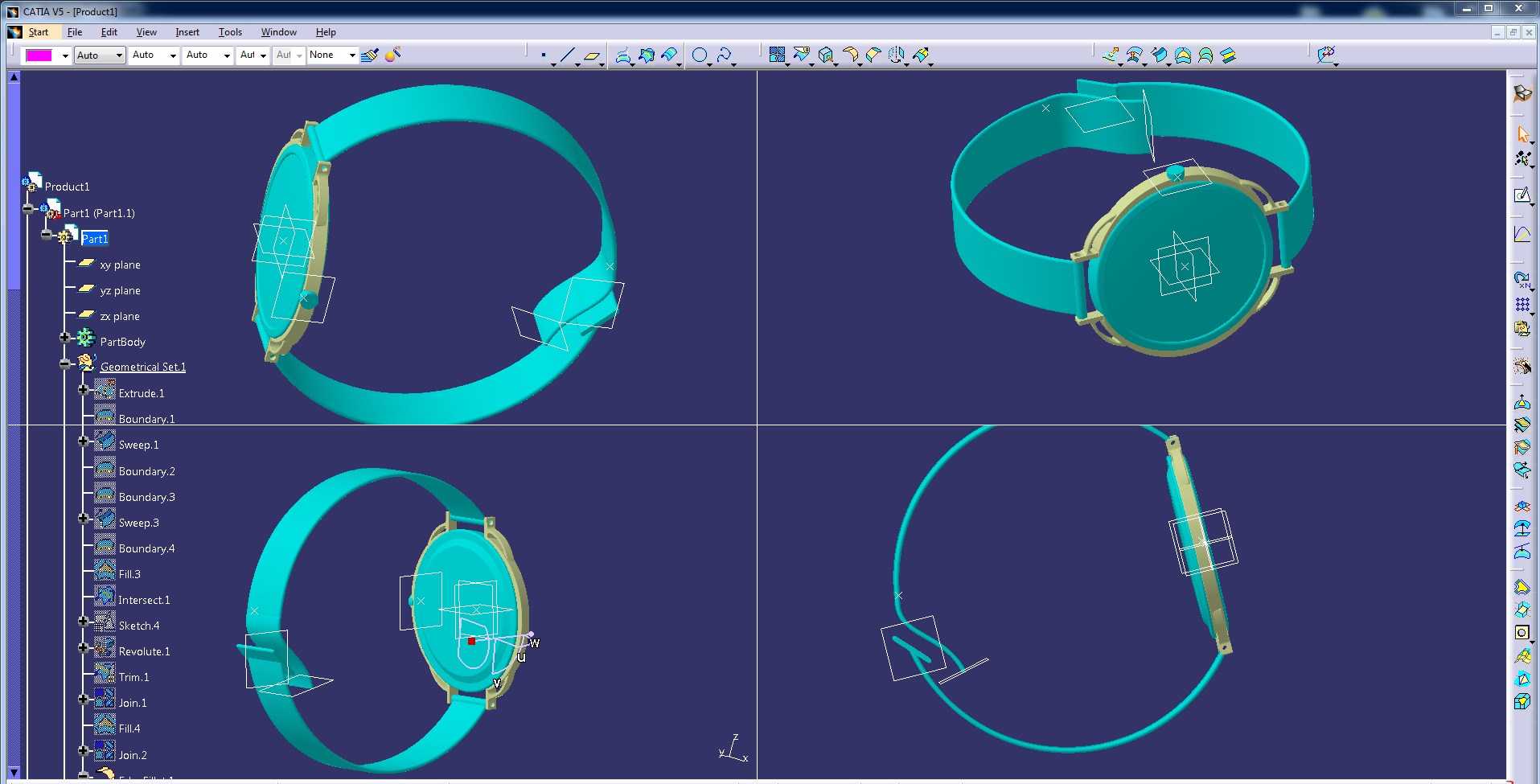Click the u-v-w compass in bottom-left view

tap(500, 651)
